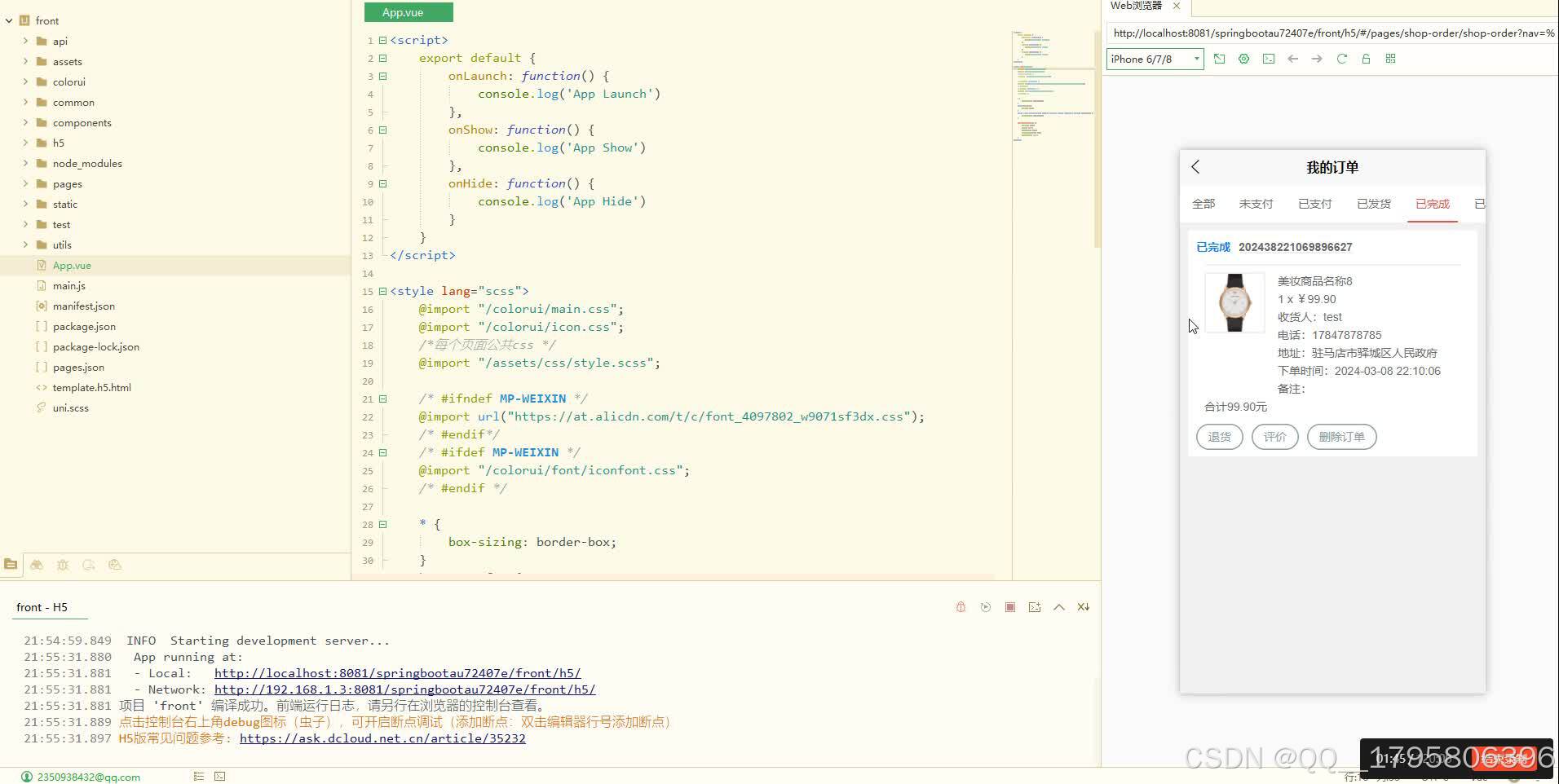Click the last faded icon in sidebar bottom bar
Viewport: 1559px width, 784px height.
(x=115, y=564)
